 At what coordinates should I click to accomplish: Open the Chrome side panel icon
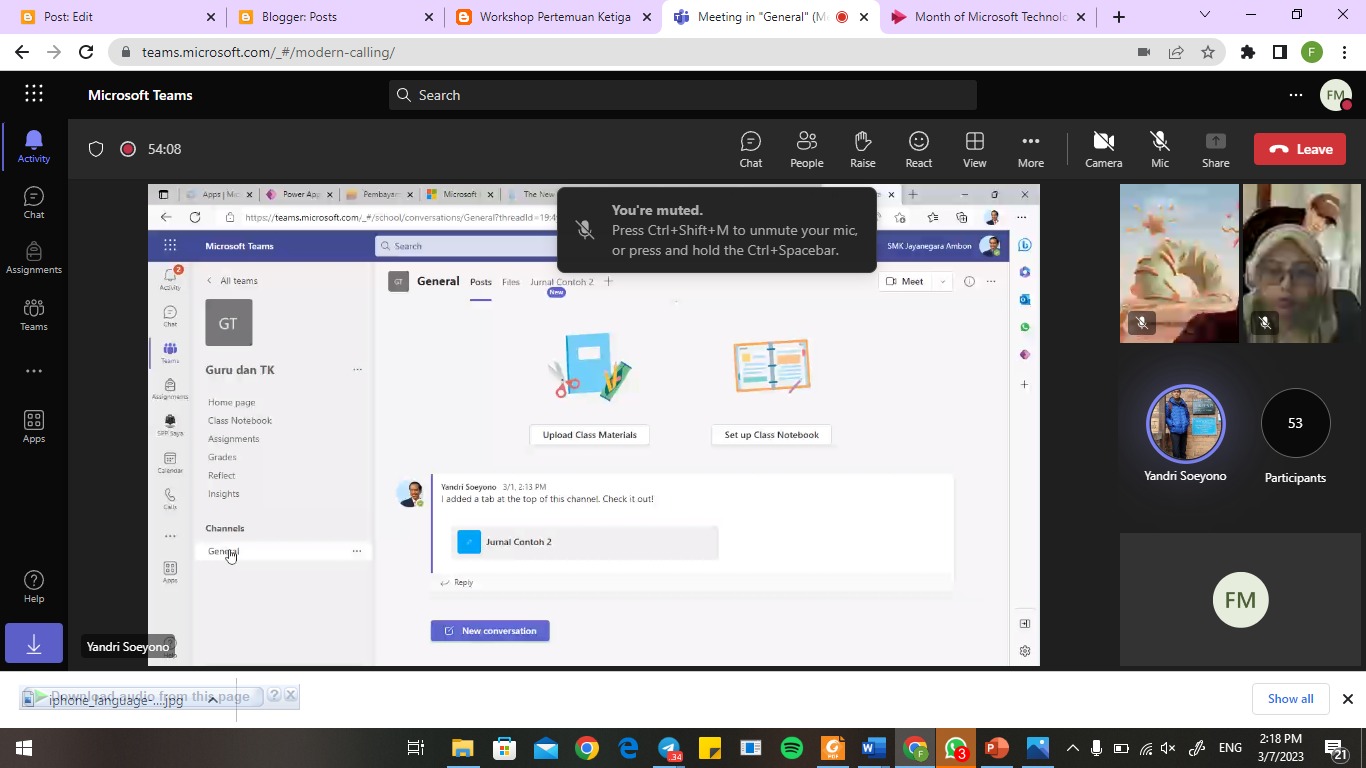(x=1280, y=52)
